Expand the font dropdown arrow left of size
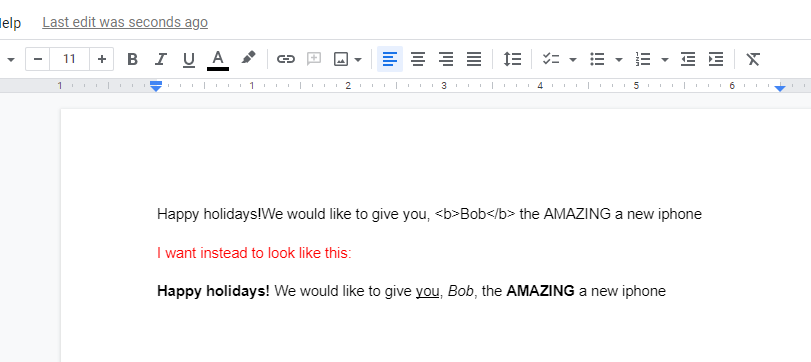The image size is (811, 362). (x=11, y=59)
